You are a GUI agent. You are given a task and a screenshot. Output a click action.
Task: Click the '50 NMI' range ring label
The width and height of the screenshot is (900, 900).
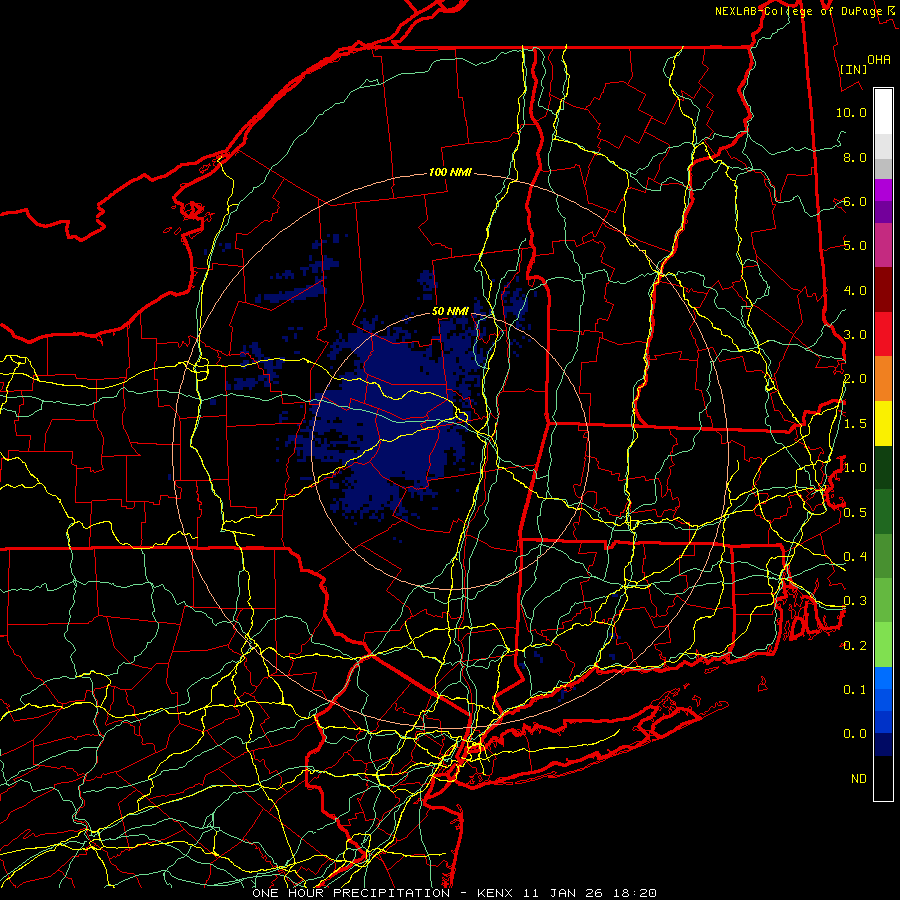(450, 311)
